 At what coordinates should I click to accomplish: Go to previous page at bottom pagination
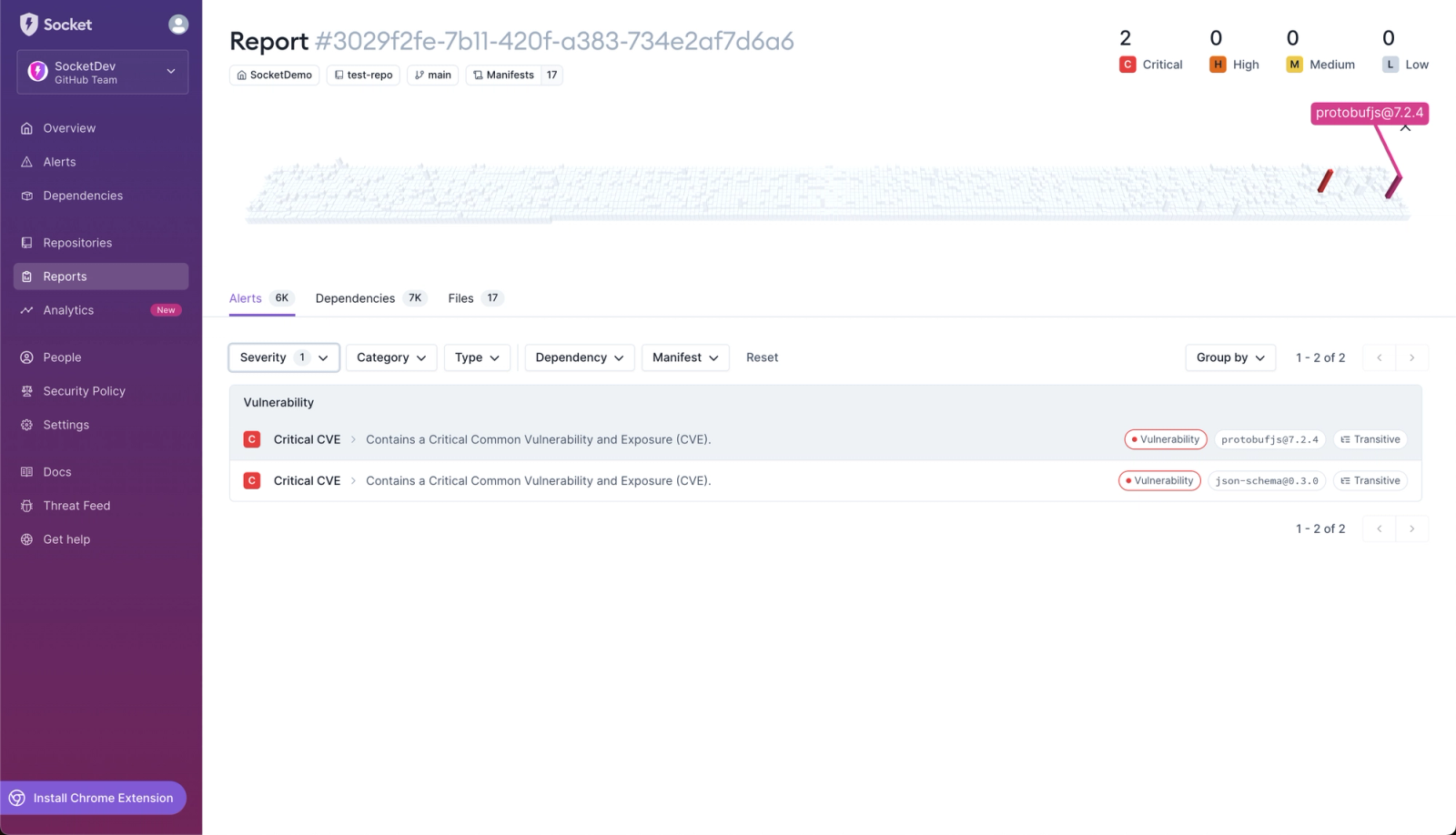pyautogui.click(x=1380, y=528)
